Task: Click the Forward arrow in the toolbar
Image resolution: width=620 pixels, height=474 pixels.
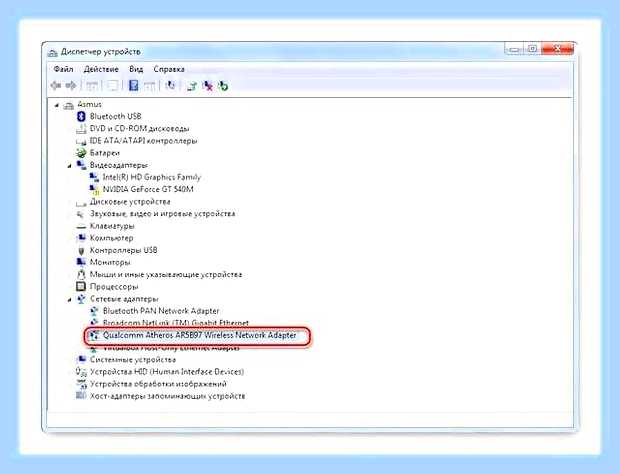Action: pyautogui.click(x=71, y=85)
